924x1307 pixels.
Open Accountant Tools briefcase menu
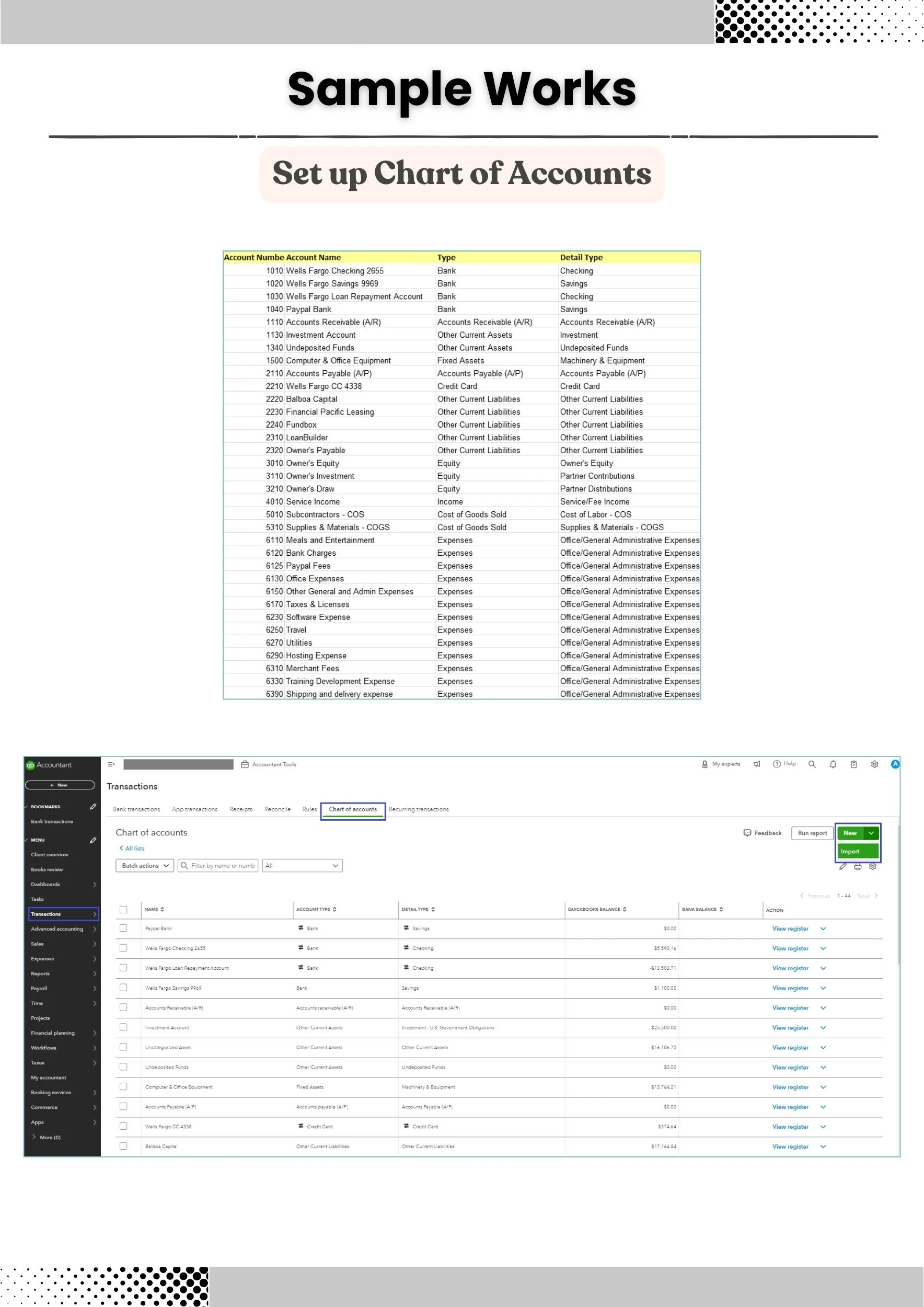[269, 764]
